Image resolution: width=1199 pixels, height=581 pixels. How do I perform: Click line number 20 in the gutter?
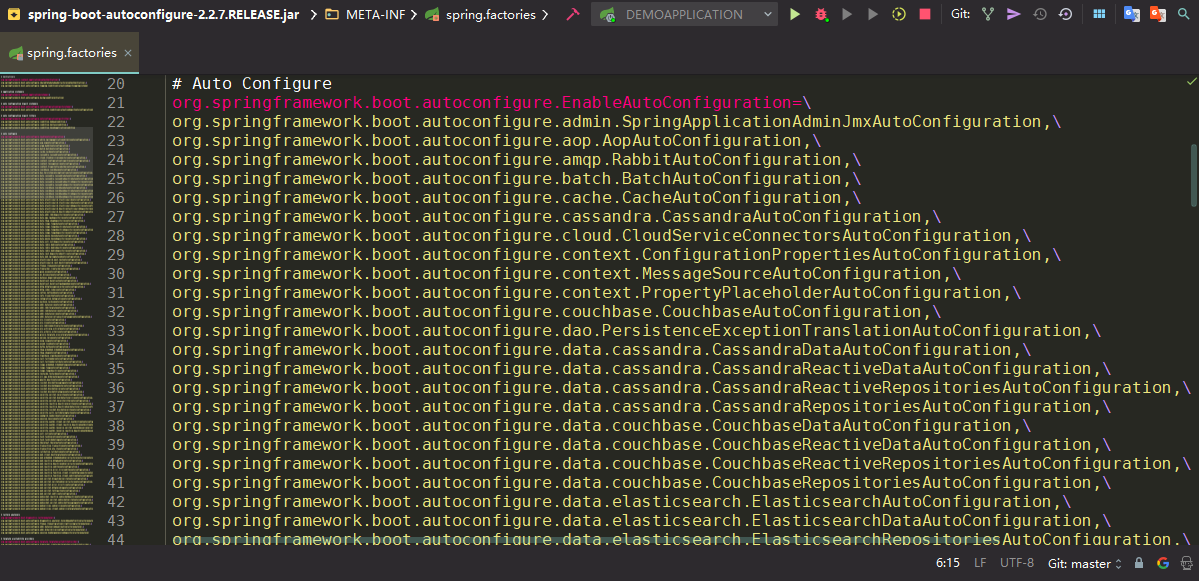[x=115, y=83]
